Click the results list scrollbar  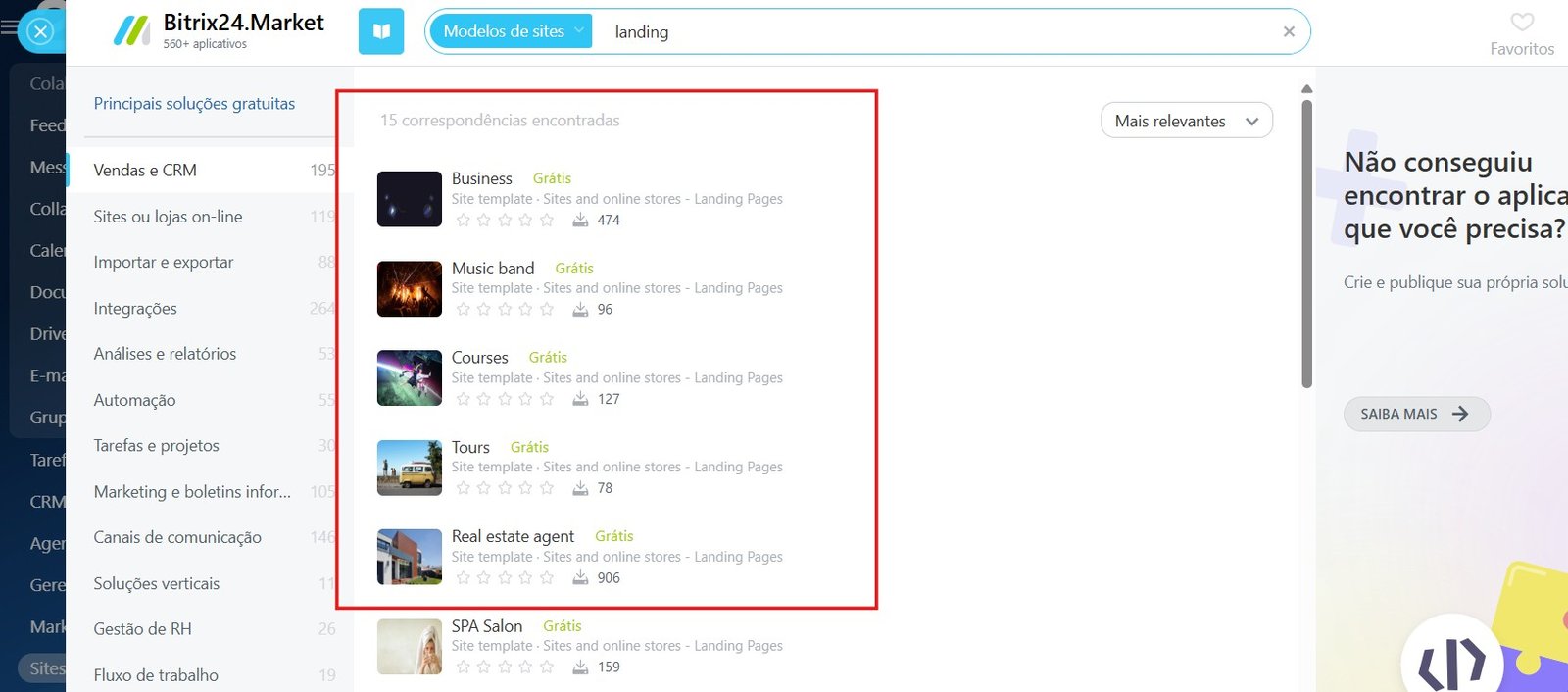pos(1306,243)
